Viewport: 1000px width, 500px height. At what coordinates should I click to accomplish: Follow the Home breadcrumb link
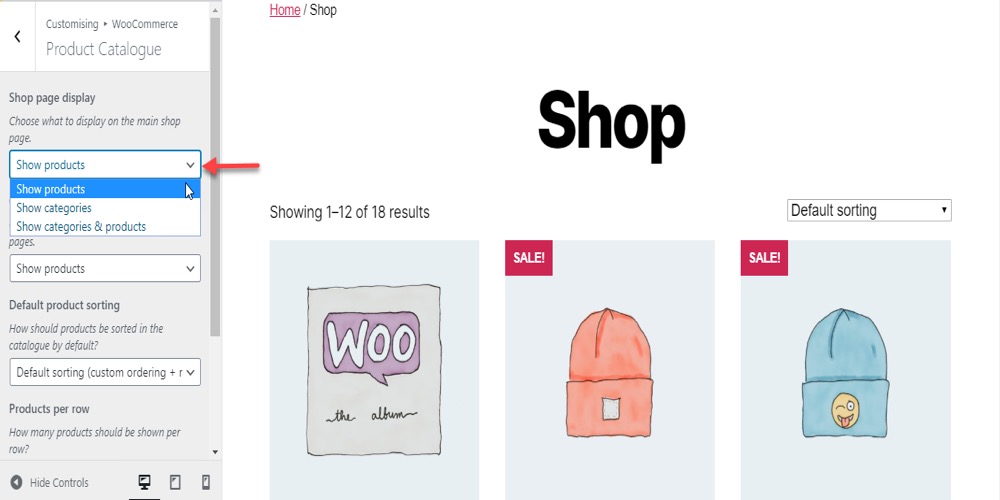(285, 10)
